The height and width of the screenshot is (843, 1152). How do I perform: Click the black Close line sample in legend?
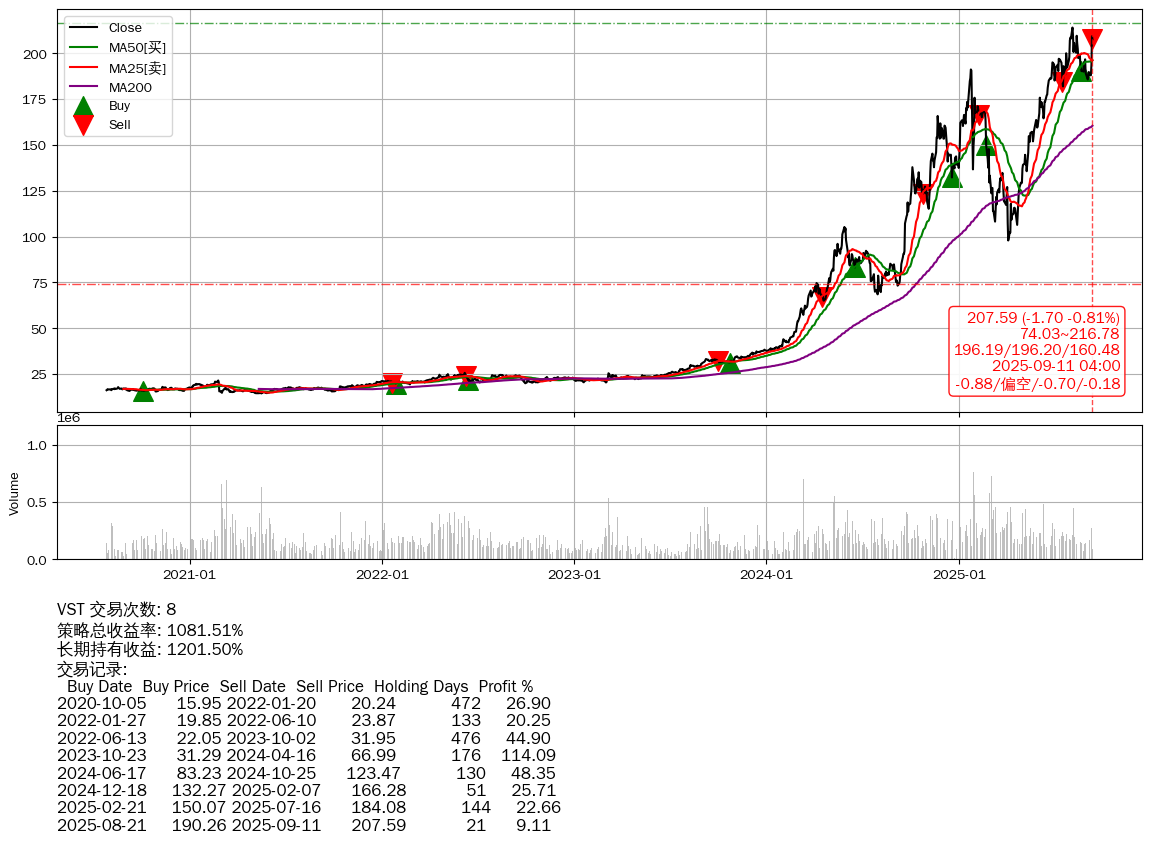(84, 28)
